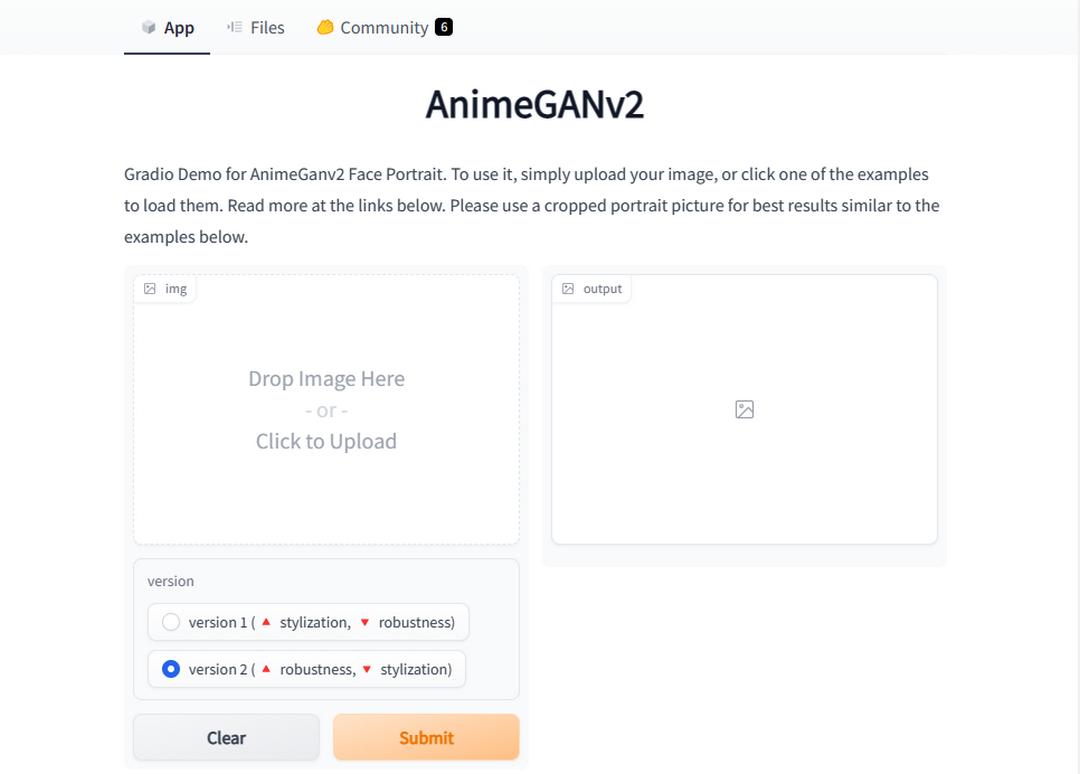Click the 'version' group label

pyautogui.click(x=171, y=581)
